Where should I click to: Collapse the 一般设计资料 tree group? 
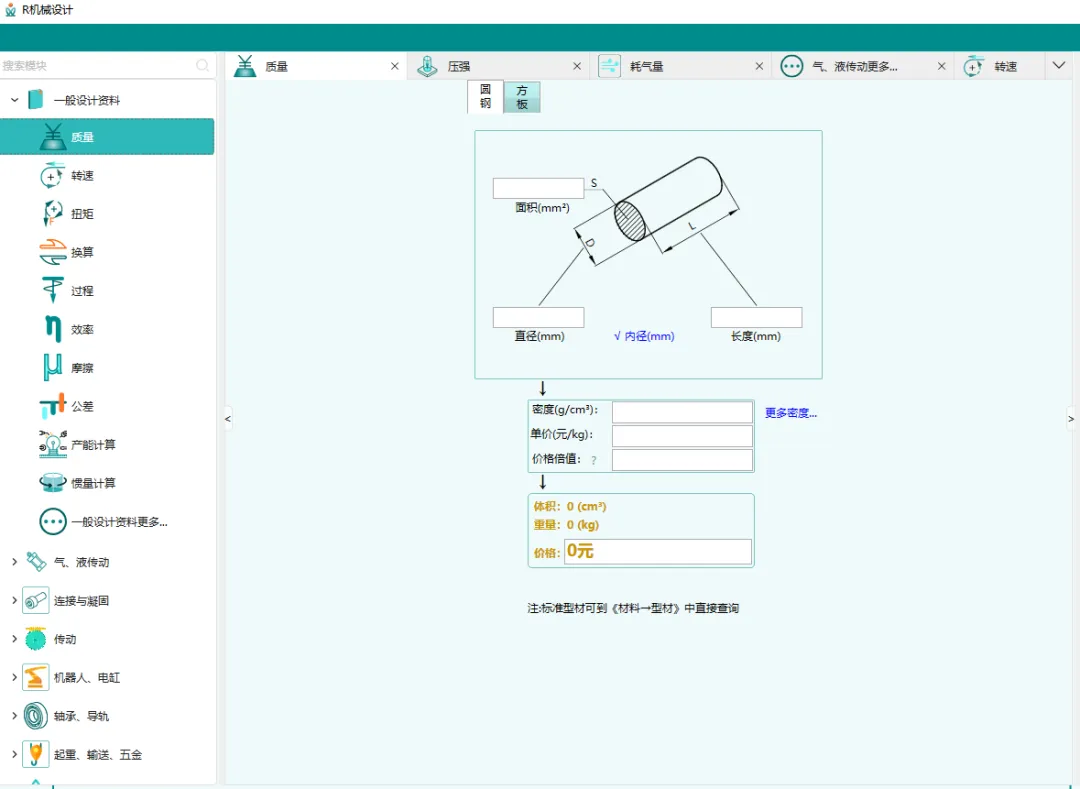click(14, 100)
